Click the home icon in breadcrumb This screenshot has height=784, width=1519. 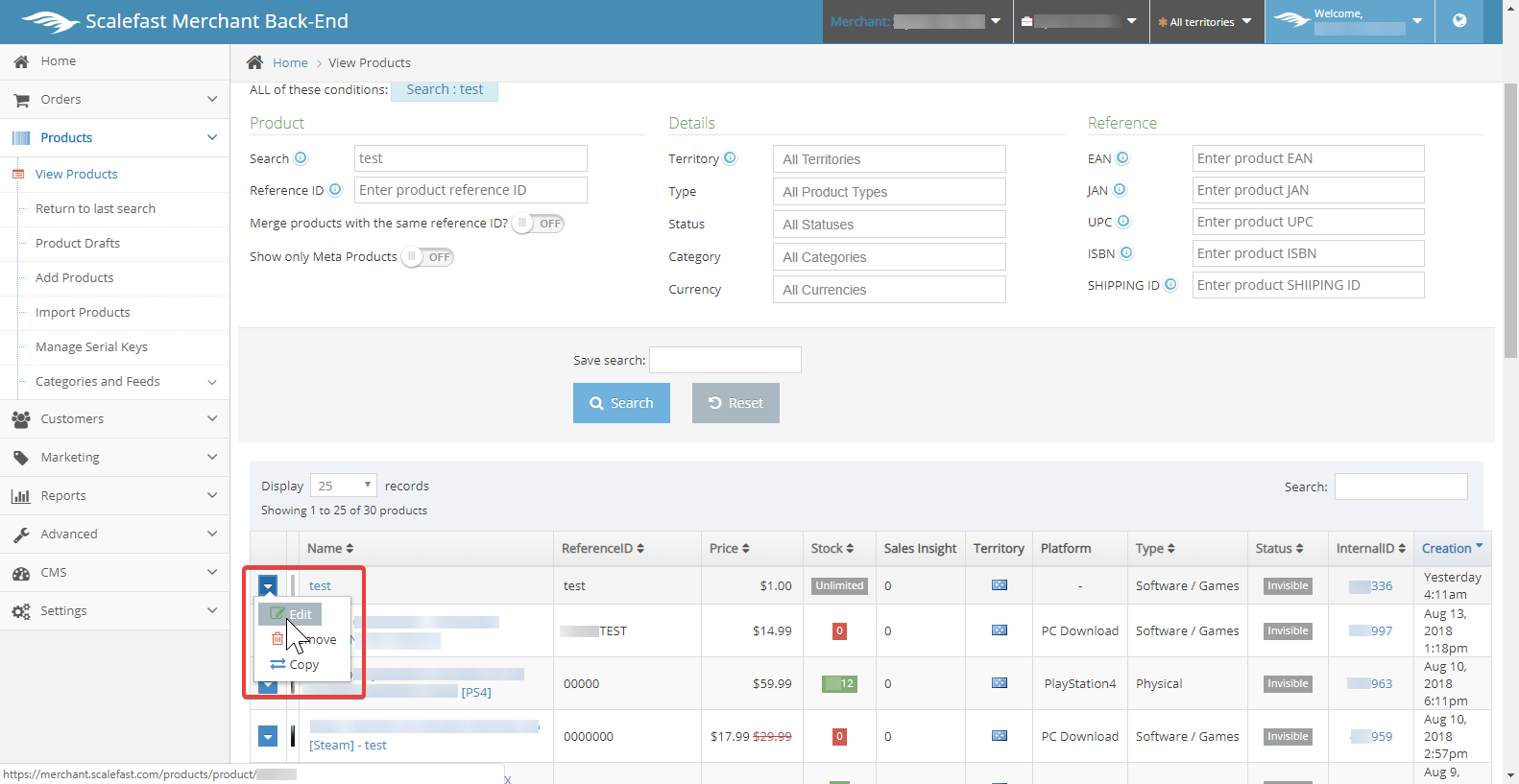coord(254,62)
